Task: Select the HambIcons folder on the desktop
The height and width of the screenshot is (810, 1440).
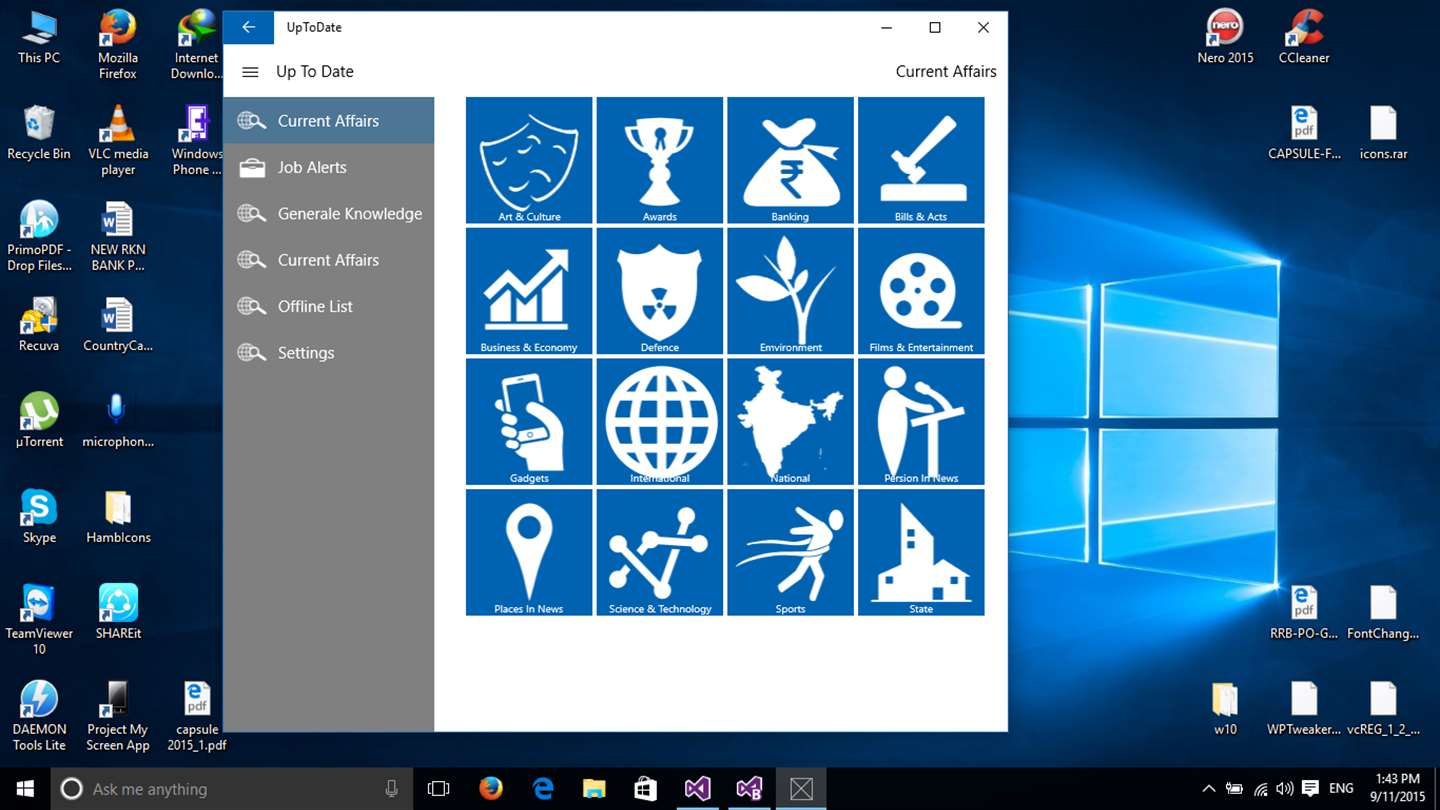Action: coord(118,517)
